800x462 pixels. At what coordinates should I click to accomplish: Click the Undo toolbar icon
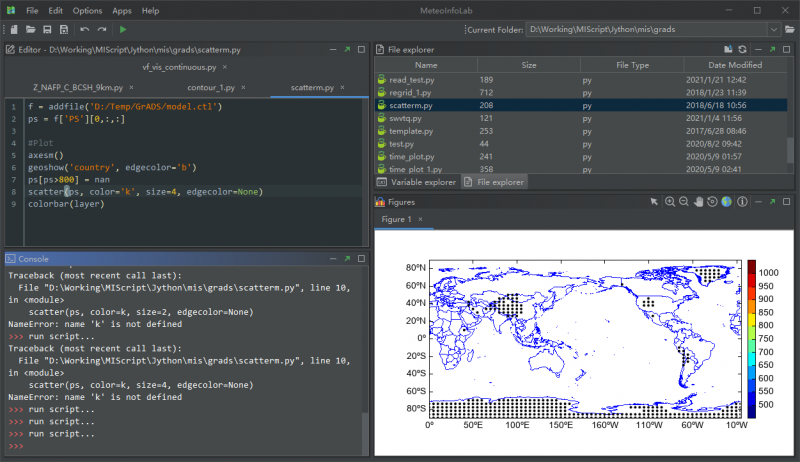point(85,30)
